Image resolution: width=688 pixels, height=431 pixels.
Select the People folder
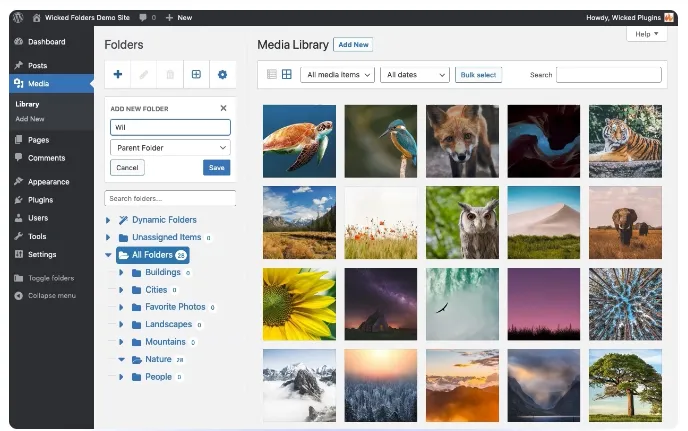point(156,377)
